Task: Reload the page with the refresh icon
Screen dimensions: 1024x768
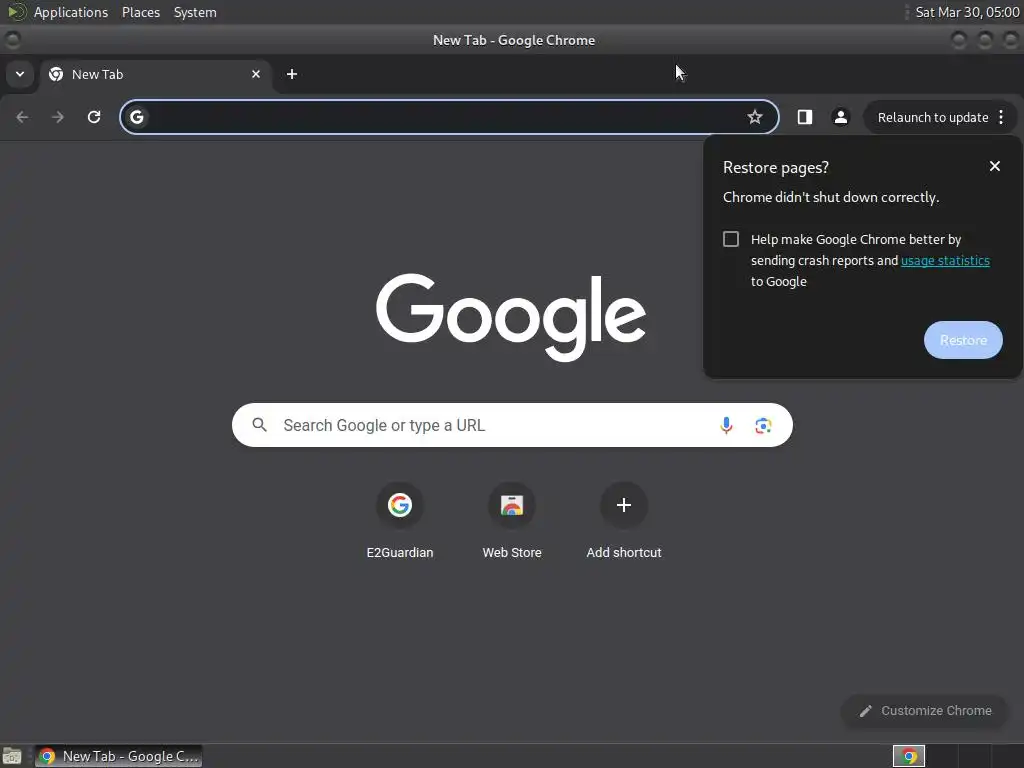Action: (x=94, y=117)
